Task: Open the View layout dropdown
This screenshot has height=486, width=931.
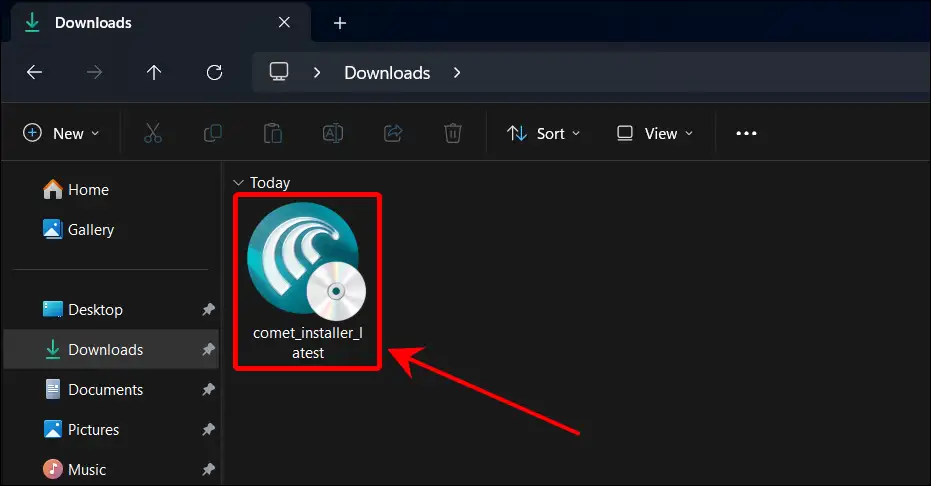Action: point(655,133)
